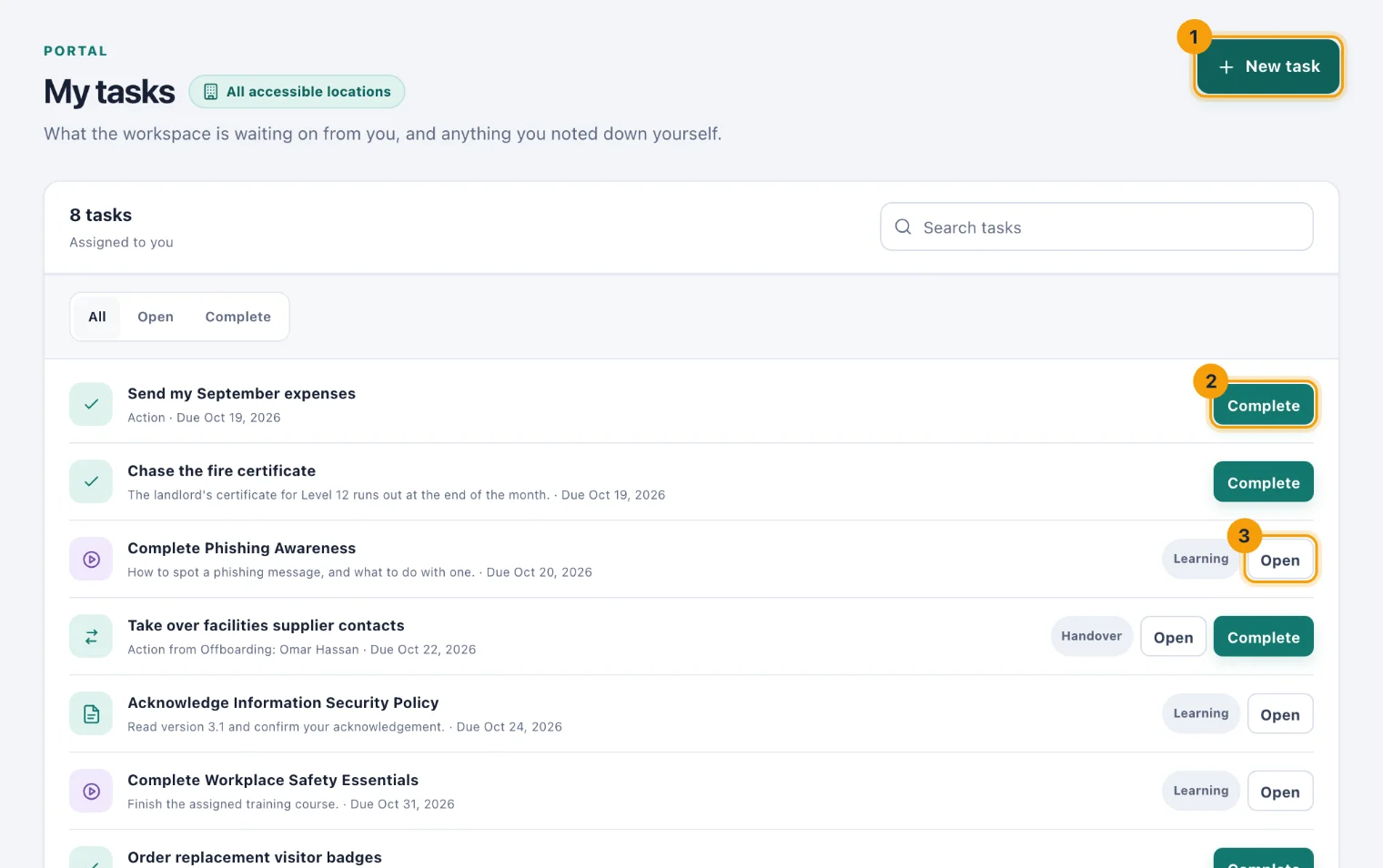Screen dimensions: 1383x868
Task: Click the Learning tag on Workplace Safety Essentials row
Action: pyautogui.click(x=1200, y=791)
